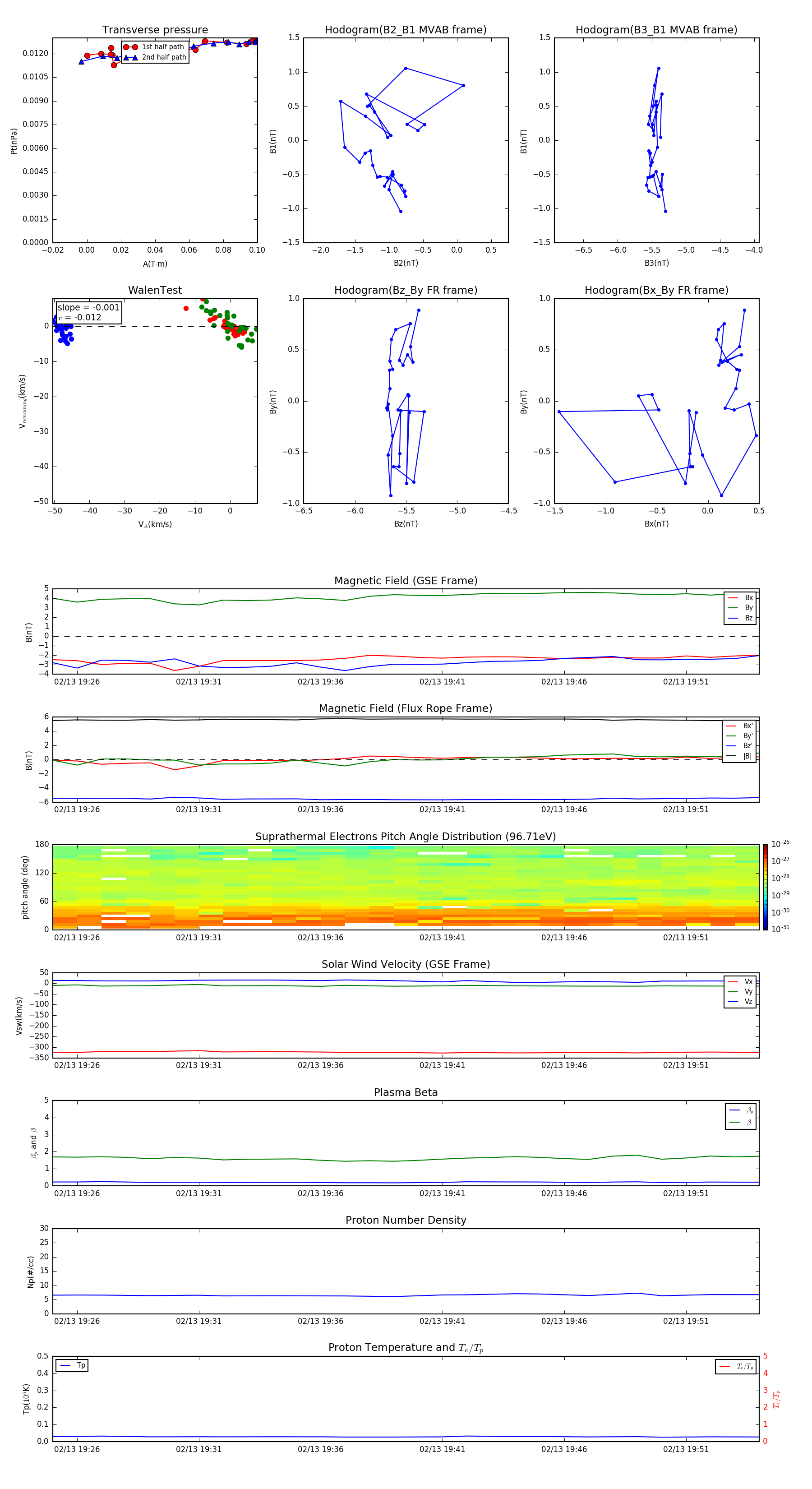The image size is (812, 1489).
Task: Click the 'V_A(km/s)' x-axis label
Action: click(155, 524)
